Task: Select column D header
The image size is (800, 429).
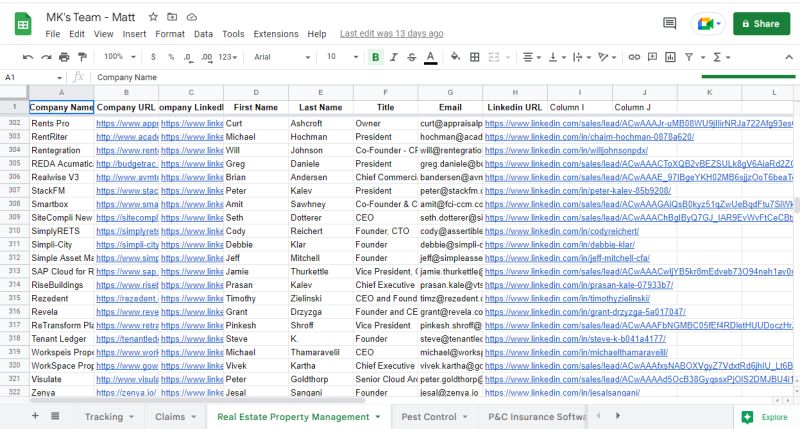Action: point(256,92)
